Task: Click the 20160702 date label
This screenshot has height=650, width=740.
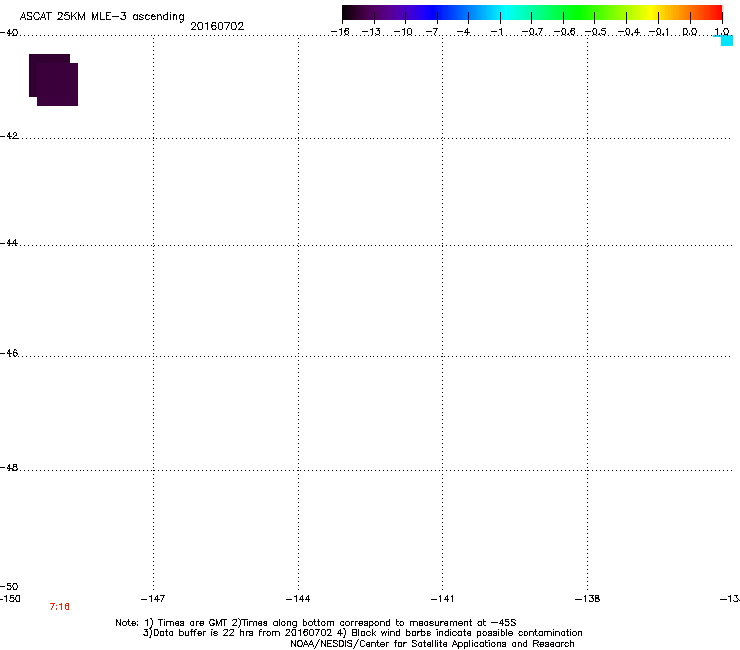Action: (x=217, y=26)
